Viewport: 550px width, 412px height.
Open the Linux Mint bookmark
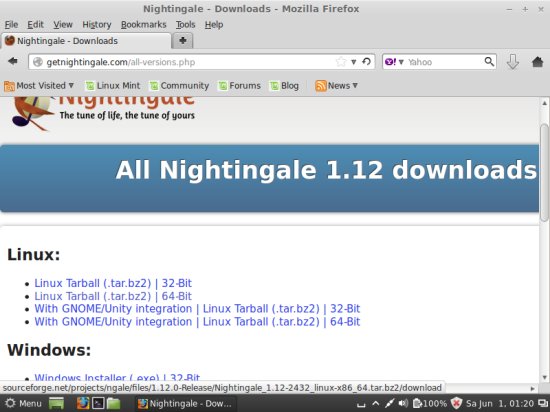pyautogui.click(x=113, y=86)
